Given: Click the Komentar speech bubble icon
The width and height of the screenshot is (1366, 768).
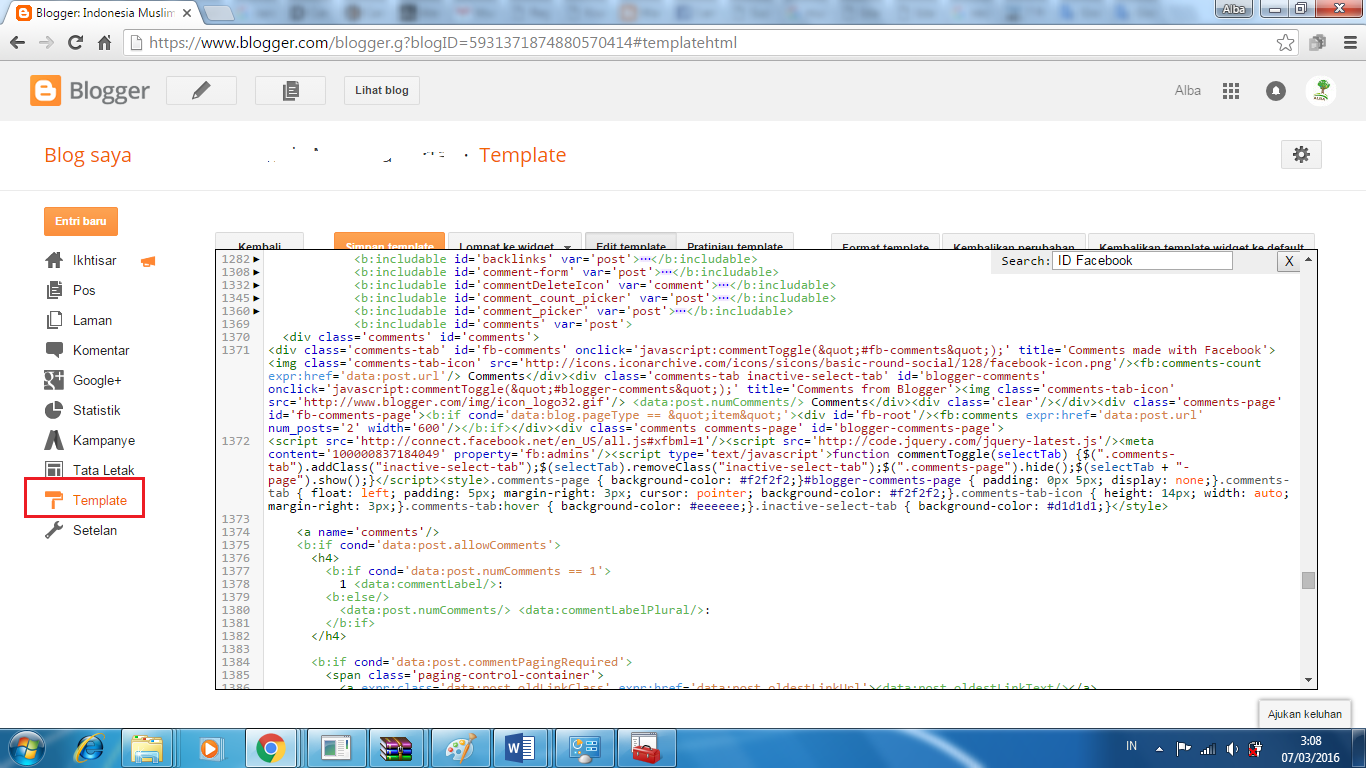Looking at the screenshot, I should [54, 350].
